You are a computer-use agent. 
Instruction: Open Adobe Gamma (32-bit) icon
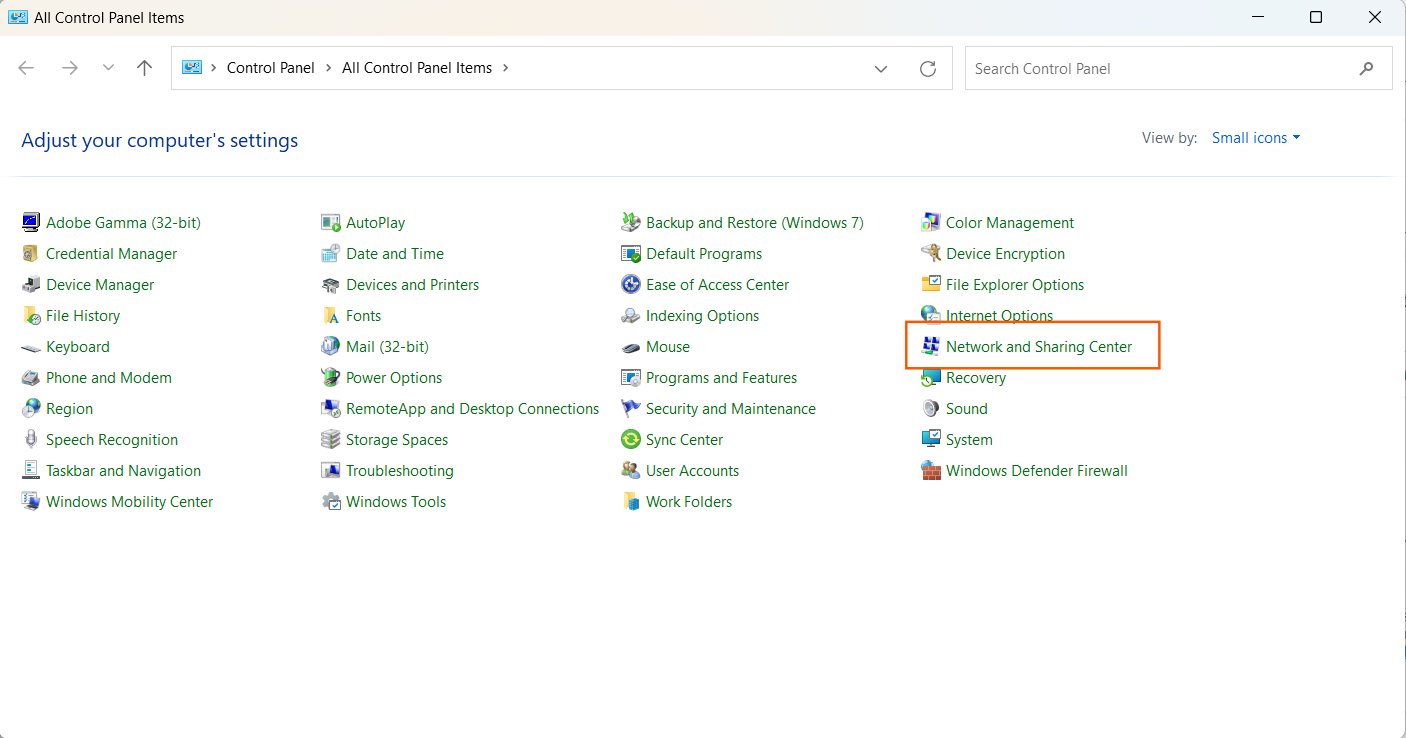(30, 222)
